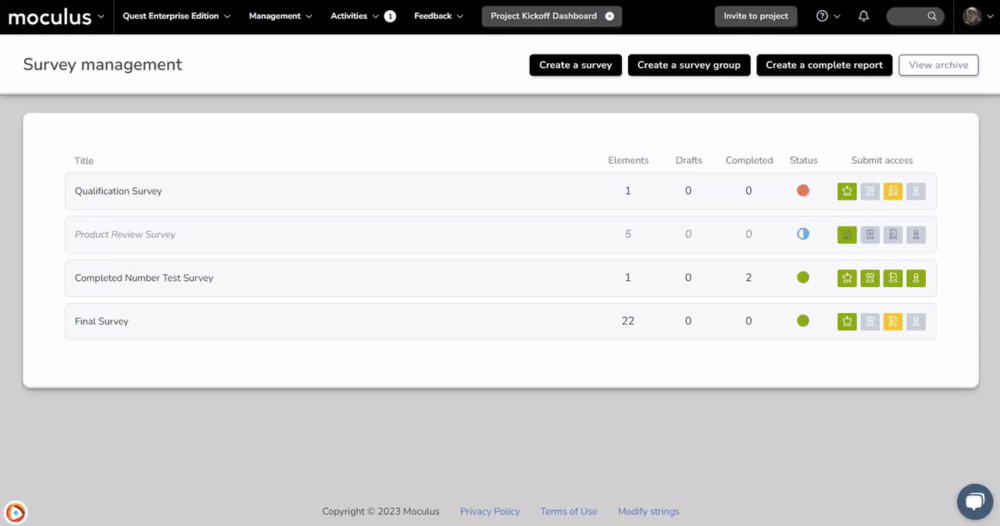Click the king access icon for Final Survey
1000x526 pixels.
[x=847, y=322]
